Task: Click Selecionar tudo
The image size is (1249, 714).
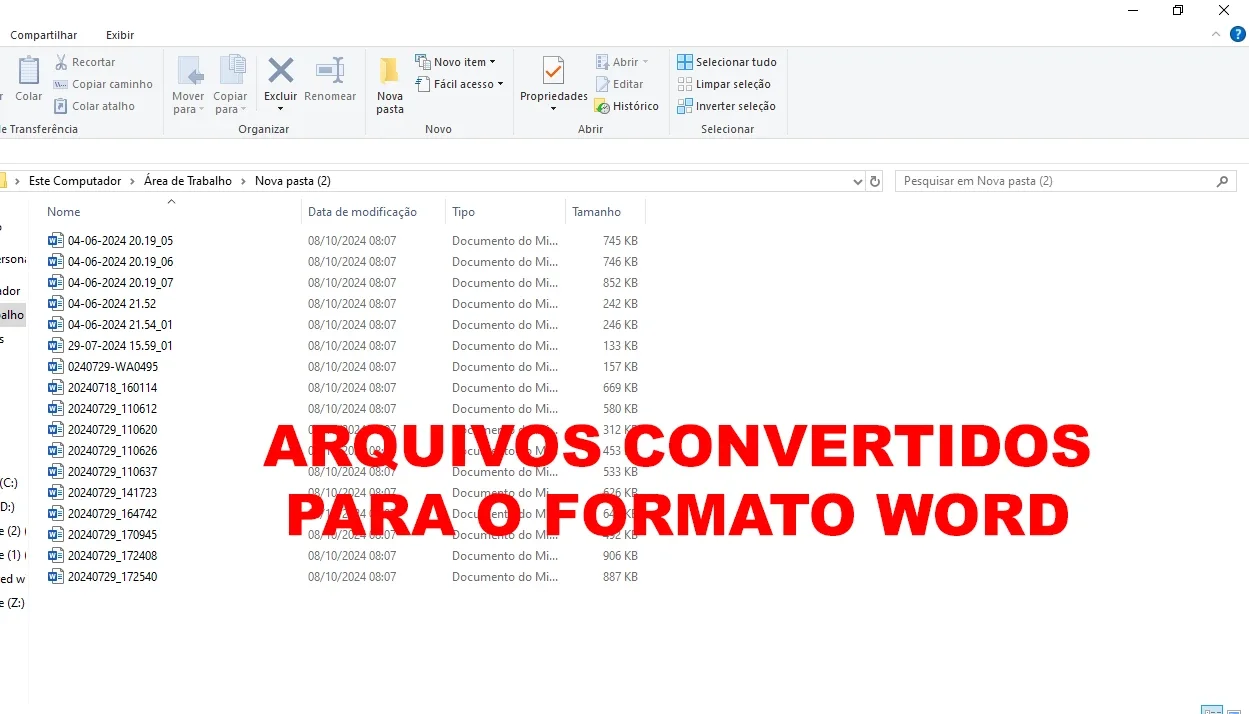Action: 727,62
